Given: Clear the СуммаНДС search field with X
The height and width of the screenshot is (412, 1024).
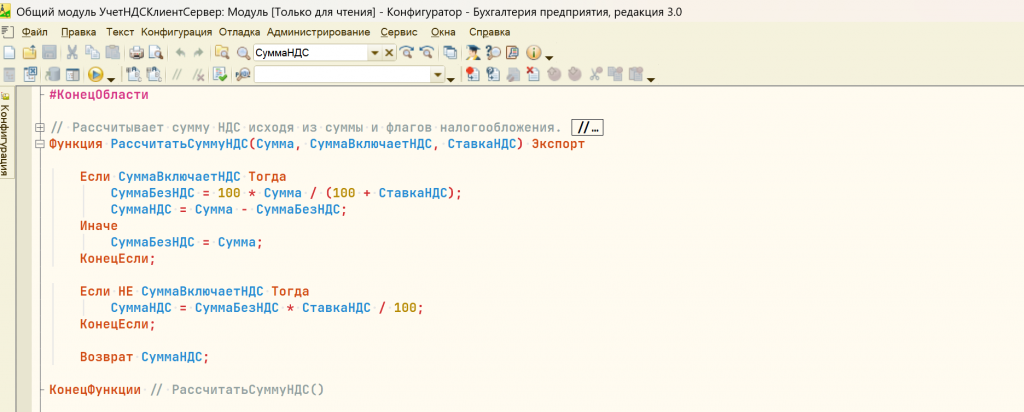Looking at the screenshot, I should 389,53.
